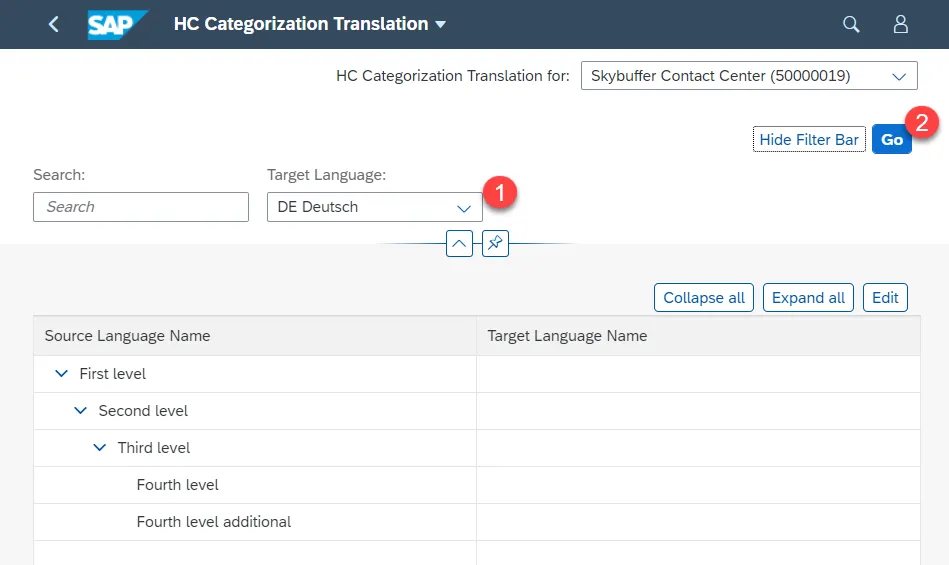
Task: Select the Fourth level additional row
Action: [x=477, y=522]
